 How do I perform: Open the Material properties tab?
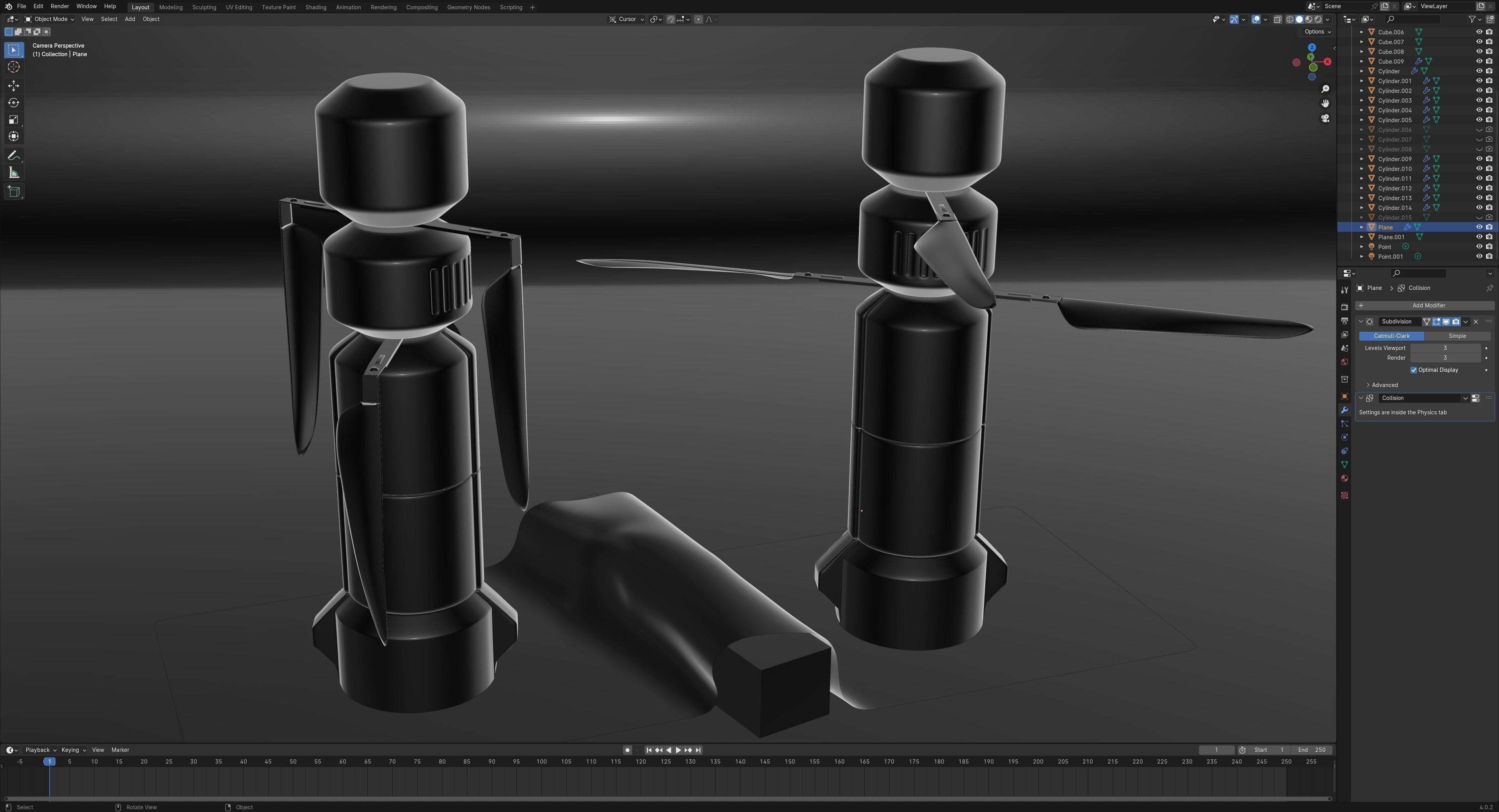[1344, 479]
